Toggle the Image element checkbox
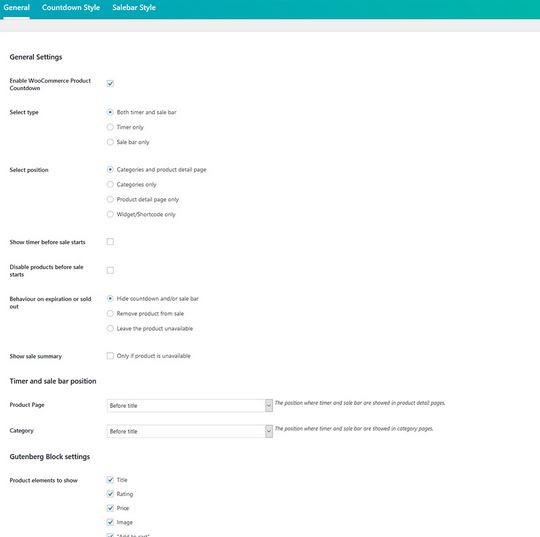This screenshot has height=537, width=540. (x=110, y=522)
